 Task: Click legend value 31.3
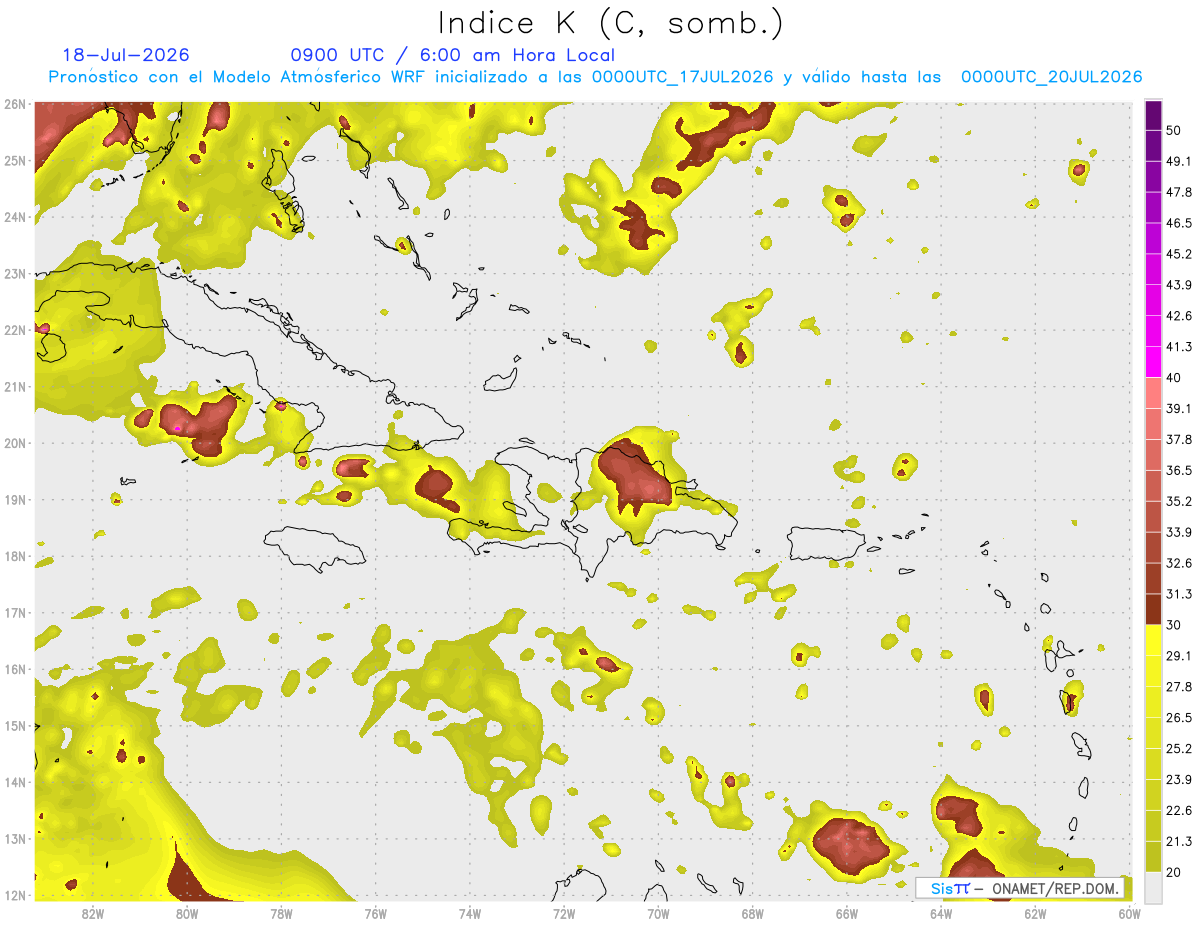(x=1178, y=594)
